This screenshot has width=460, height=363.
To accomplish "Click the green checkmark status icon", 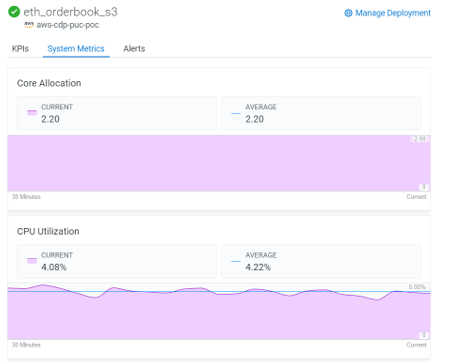I will (x=14, y=12).
